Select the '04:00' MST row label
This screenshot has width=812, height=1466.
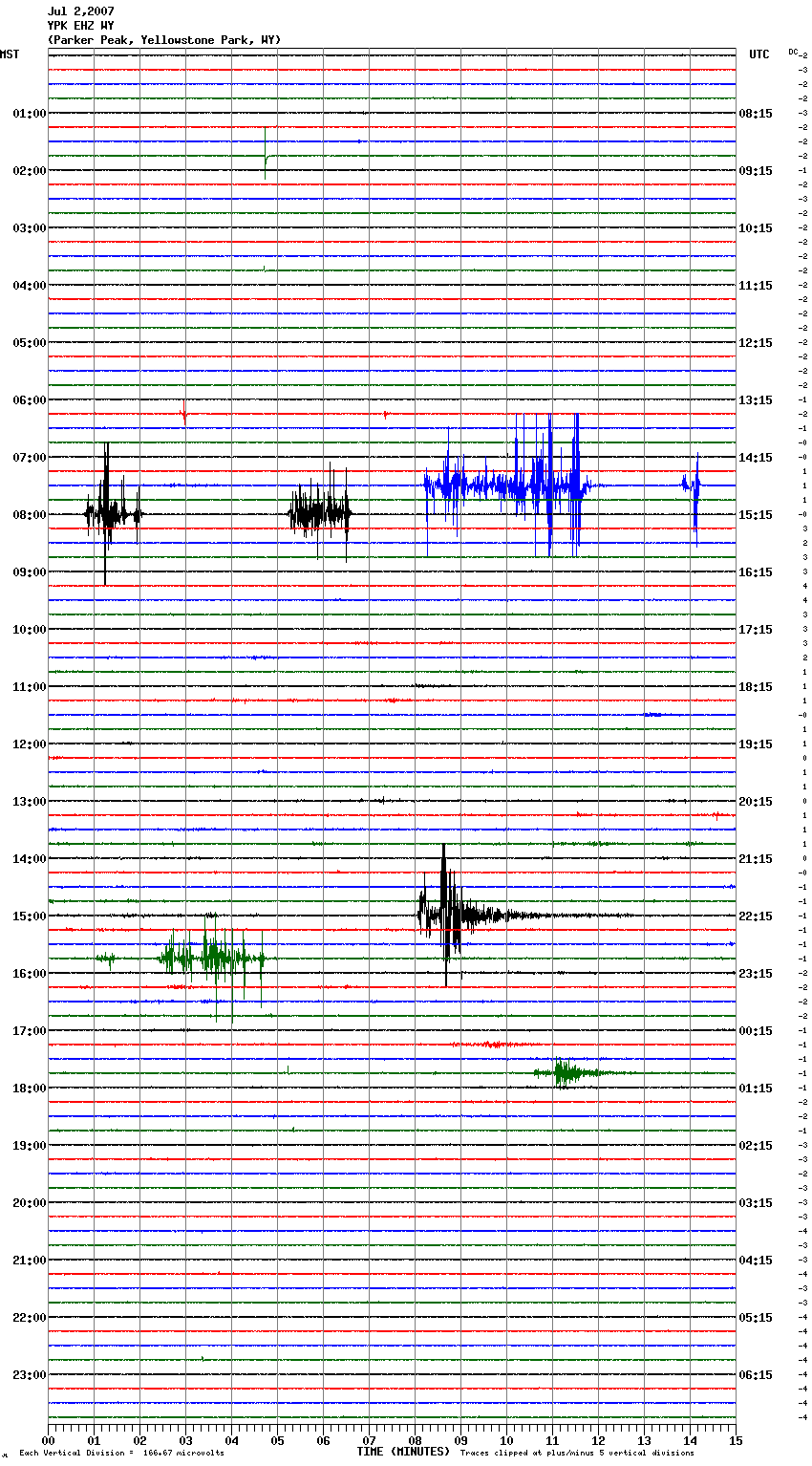(x=30, y=286)
